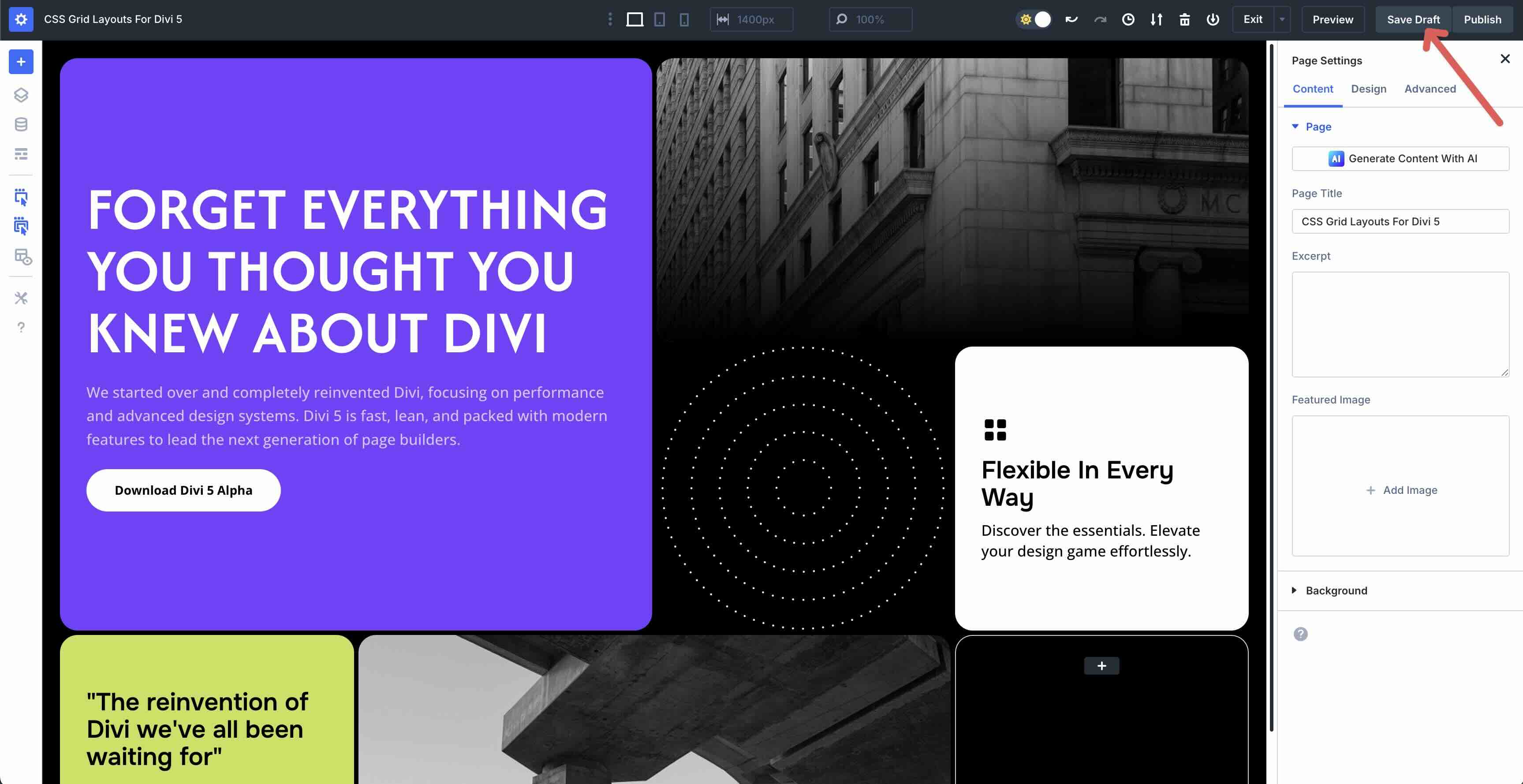
Task: Click the Save Draft button
Action: (x=1414, y=19)
